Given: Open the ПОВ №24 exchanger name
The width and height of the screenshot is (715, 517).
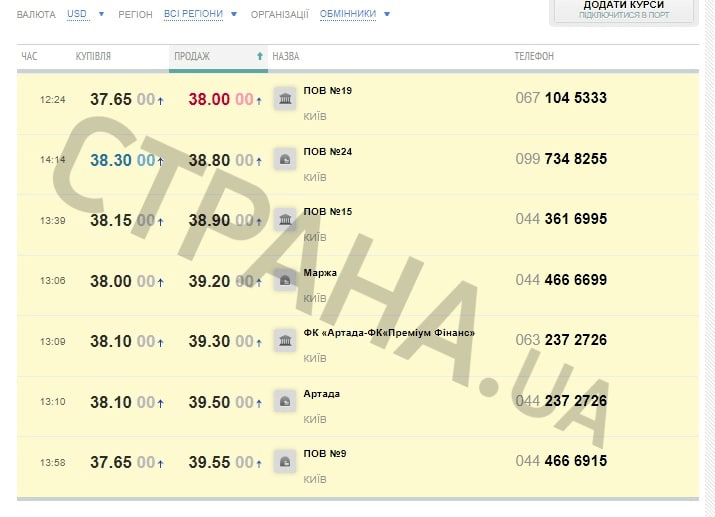Looking at the screenshot, I should pos(328,152).
